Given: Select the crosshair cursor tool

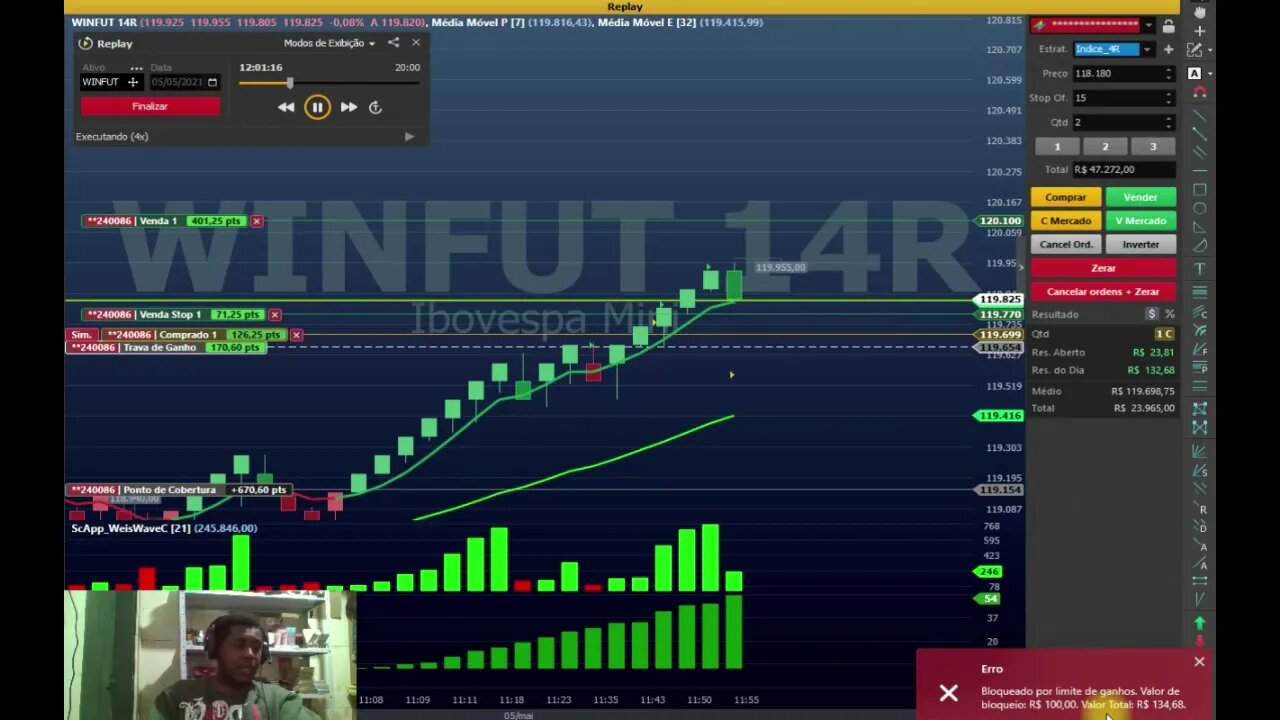Looking at the screenshot, I should click(x=1200, y=30).
